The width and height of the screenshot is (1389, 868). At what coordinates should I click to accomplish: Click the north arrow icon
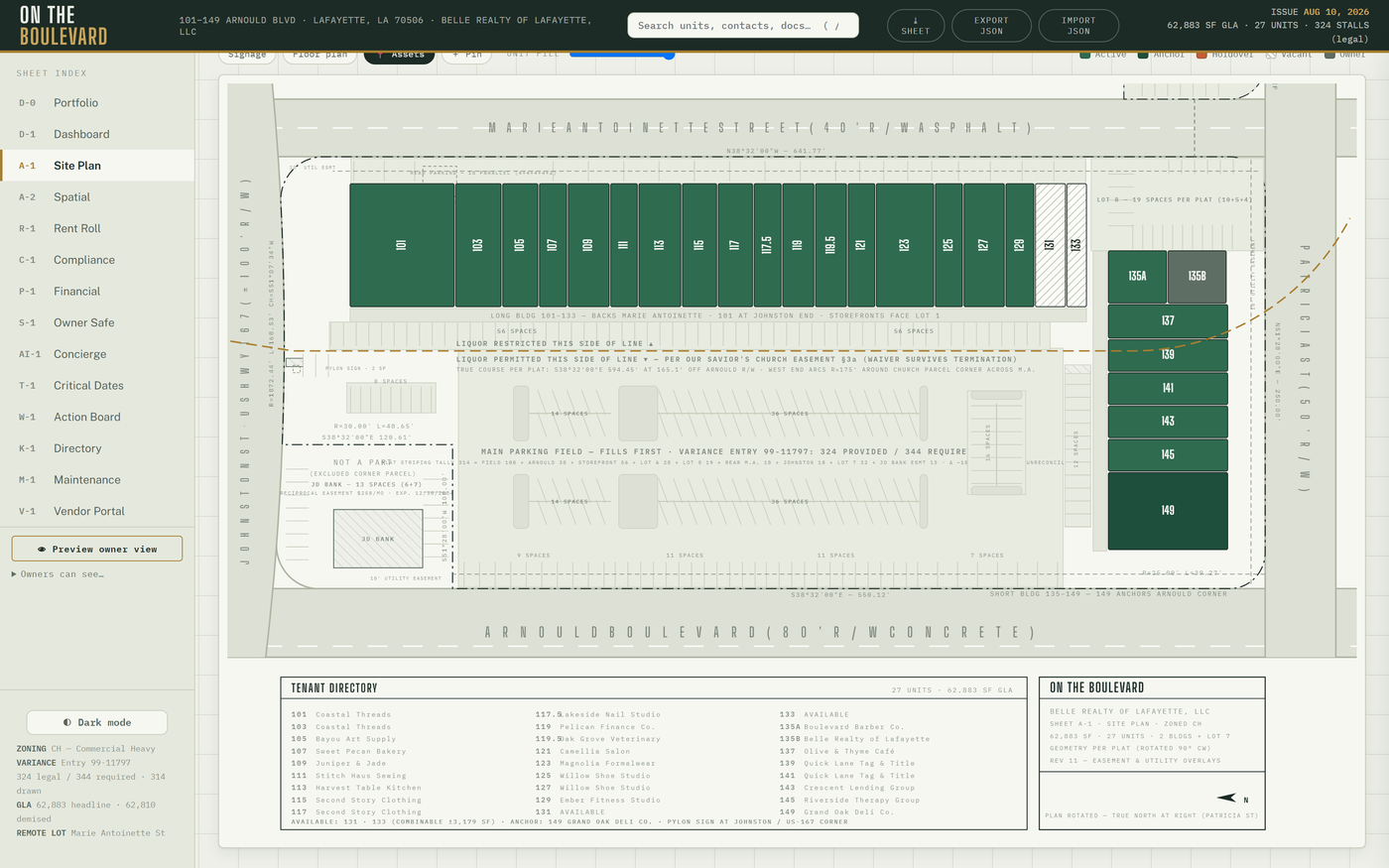click(1228, 799)
